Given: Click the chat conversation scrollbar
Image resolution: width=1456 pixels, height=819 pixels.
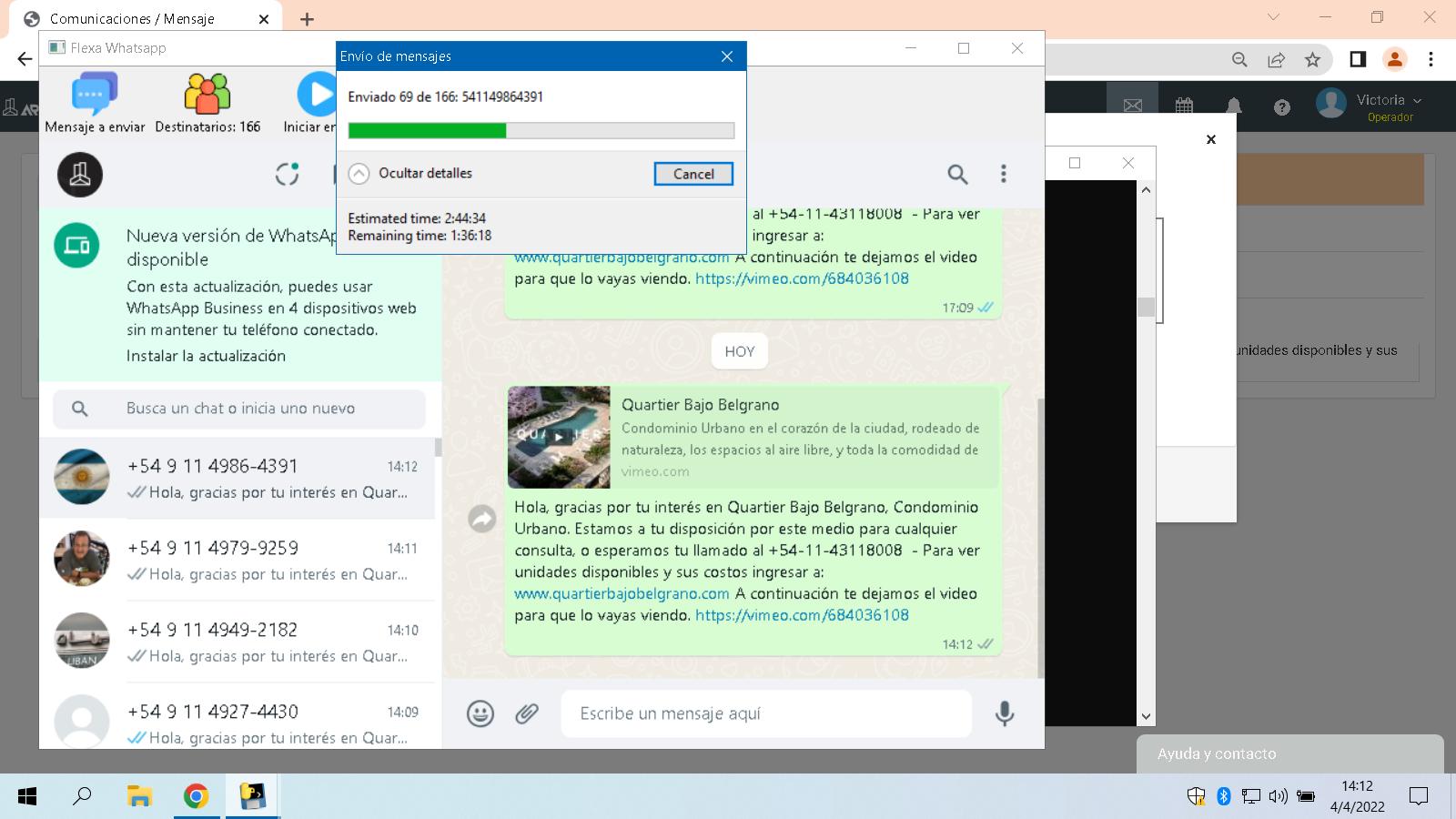Looking at the screenshot, I should pos(1041,537).
